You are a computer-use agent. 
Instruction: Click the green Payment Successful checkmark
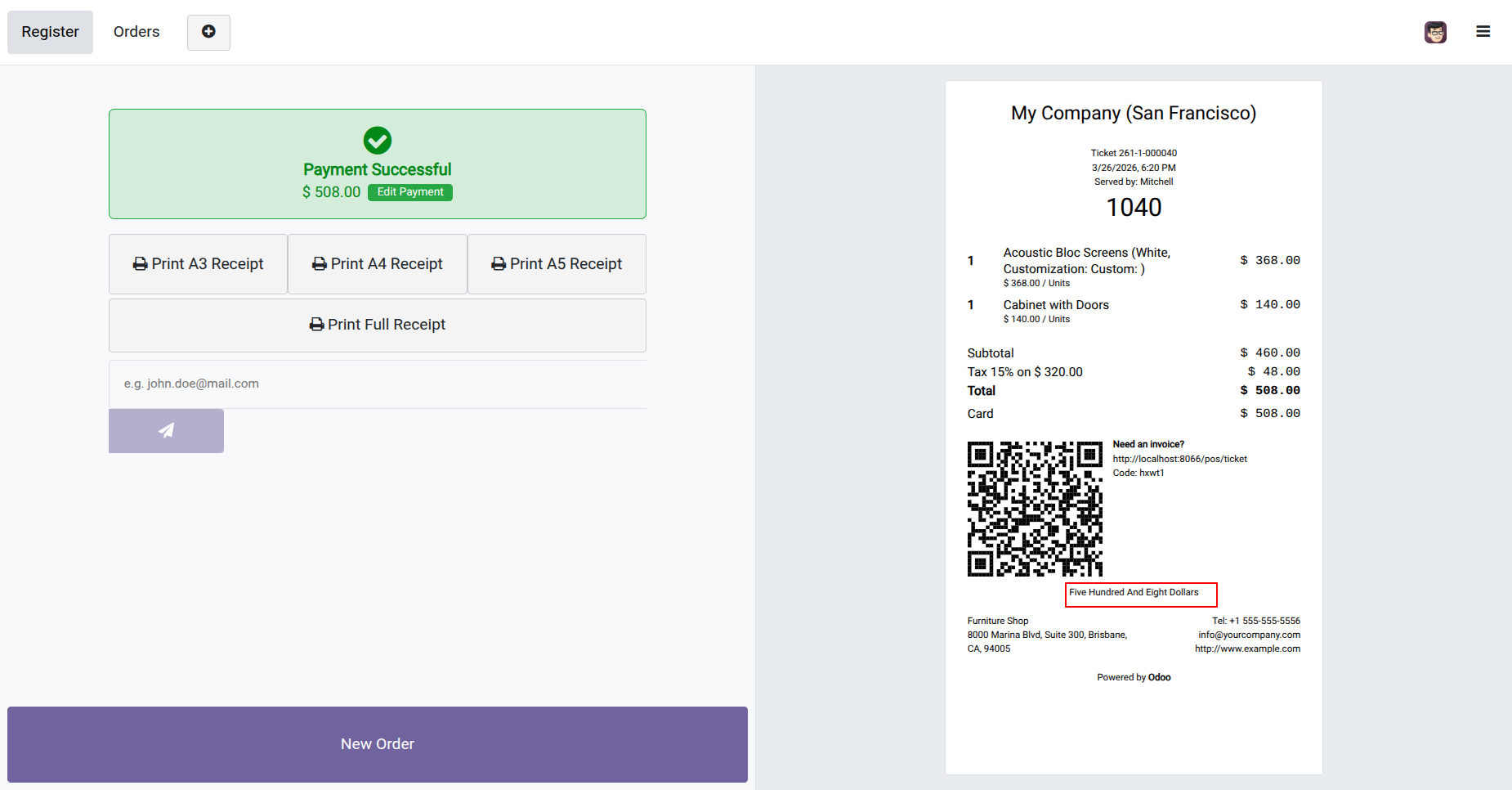click(378, 141)
